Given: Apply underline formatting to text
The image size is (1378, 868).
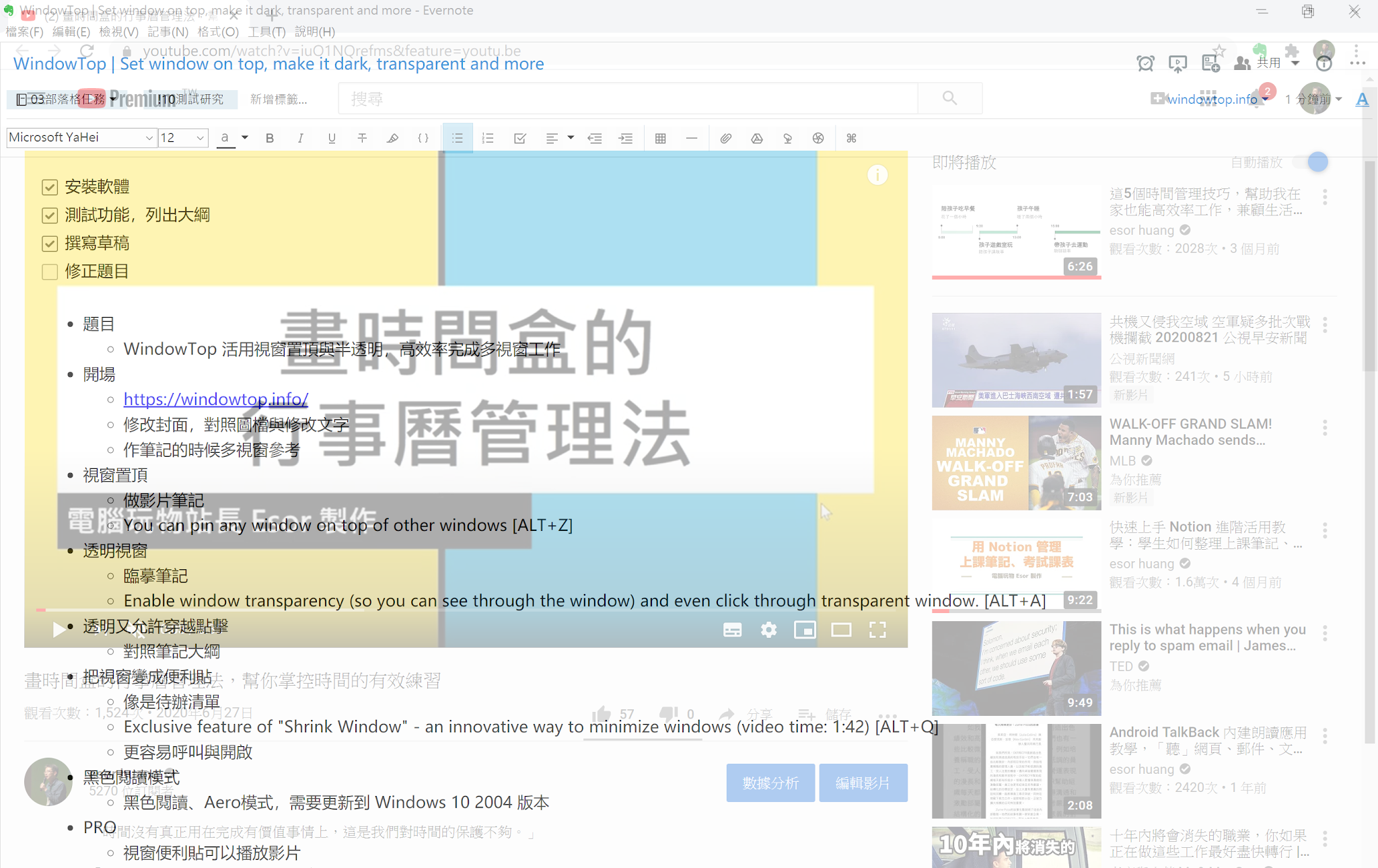Looking at the screenshot, I should [331, 138].
